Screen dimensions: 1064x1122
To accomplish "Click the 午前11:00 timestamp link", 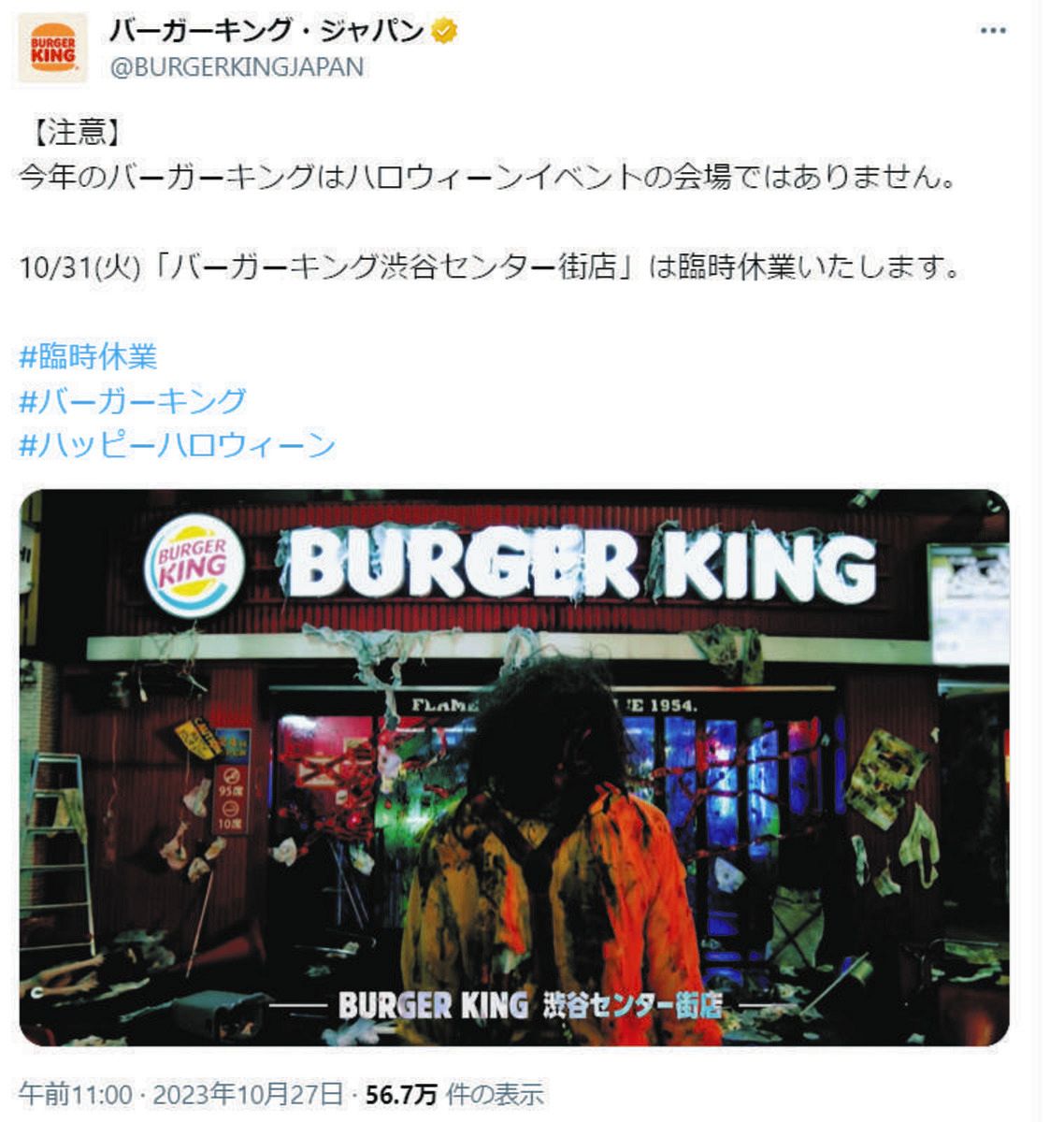I will (x=76, y=1093).
